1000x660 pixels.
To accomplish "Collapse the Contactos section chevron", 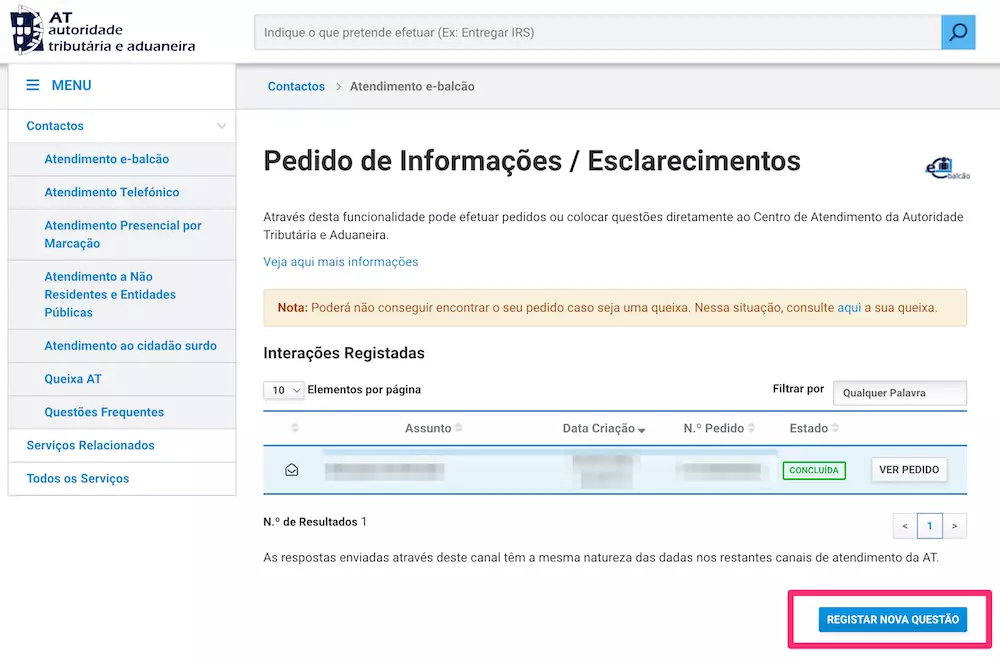I will pyautogui.click(x=221, y=126).
